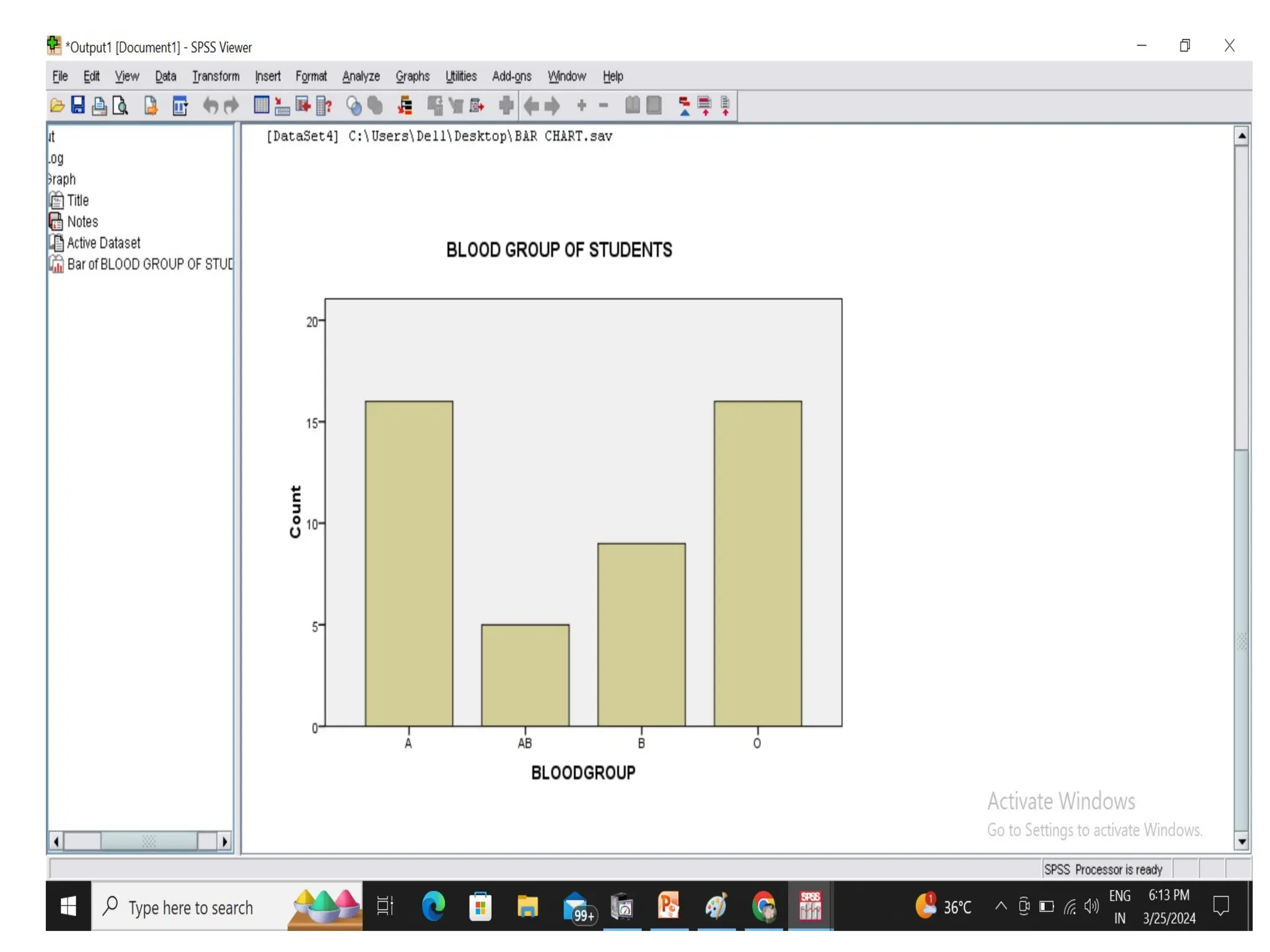Open the Dialog Recall dropdown icon

pyautogui.click(x=180, y=106)
